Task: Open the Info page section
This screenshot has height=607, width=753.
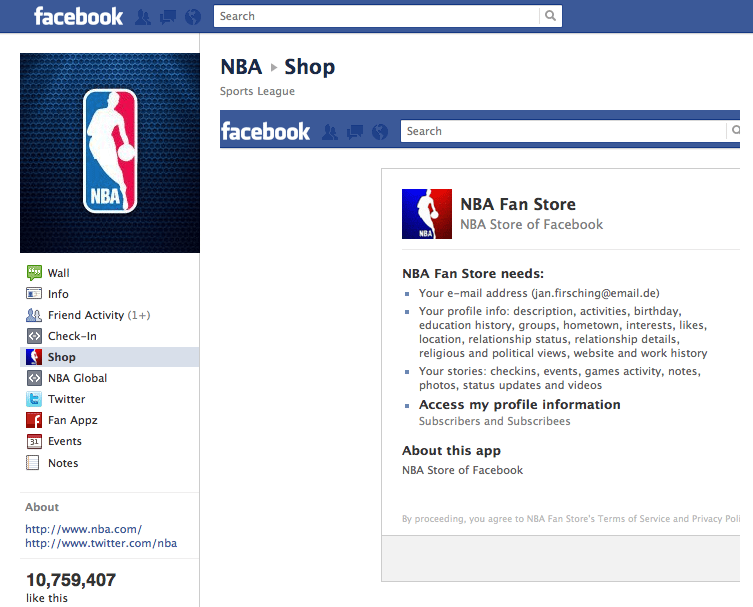Action: pos(58,294)
